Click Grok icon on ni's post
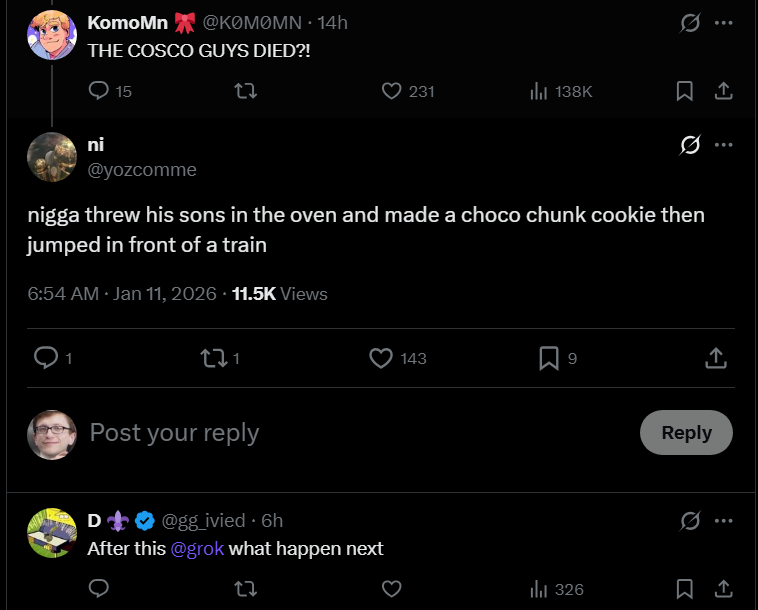 pyautogui.click(x=690, y=145)
